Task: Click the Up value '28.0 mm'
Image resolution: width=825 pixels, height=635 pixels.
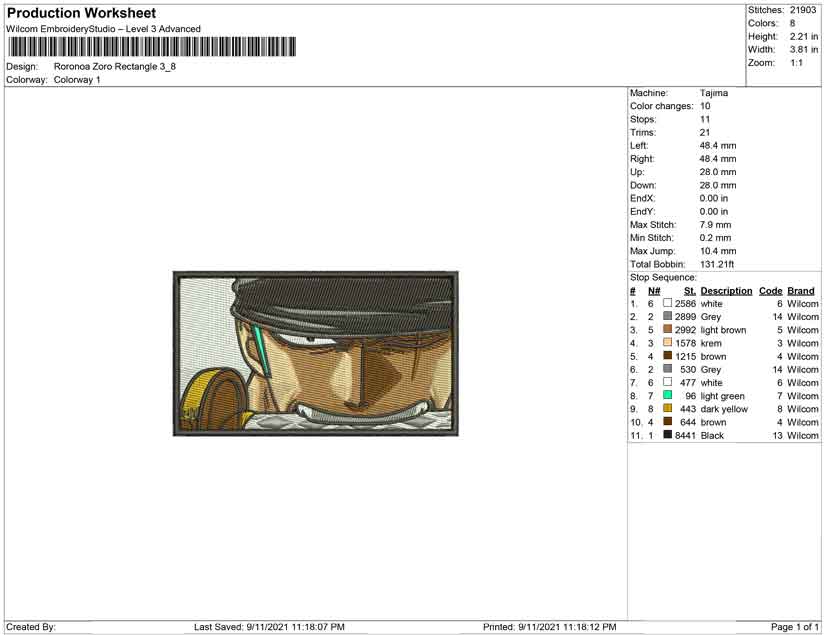Action: tap(718, 172)
